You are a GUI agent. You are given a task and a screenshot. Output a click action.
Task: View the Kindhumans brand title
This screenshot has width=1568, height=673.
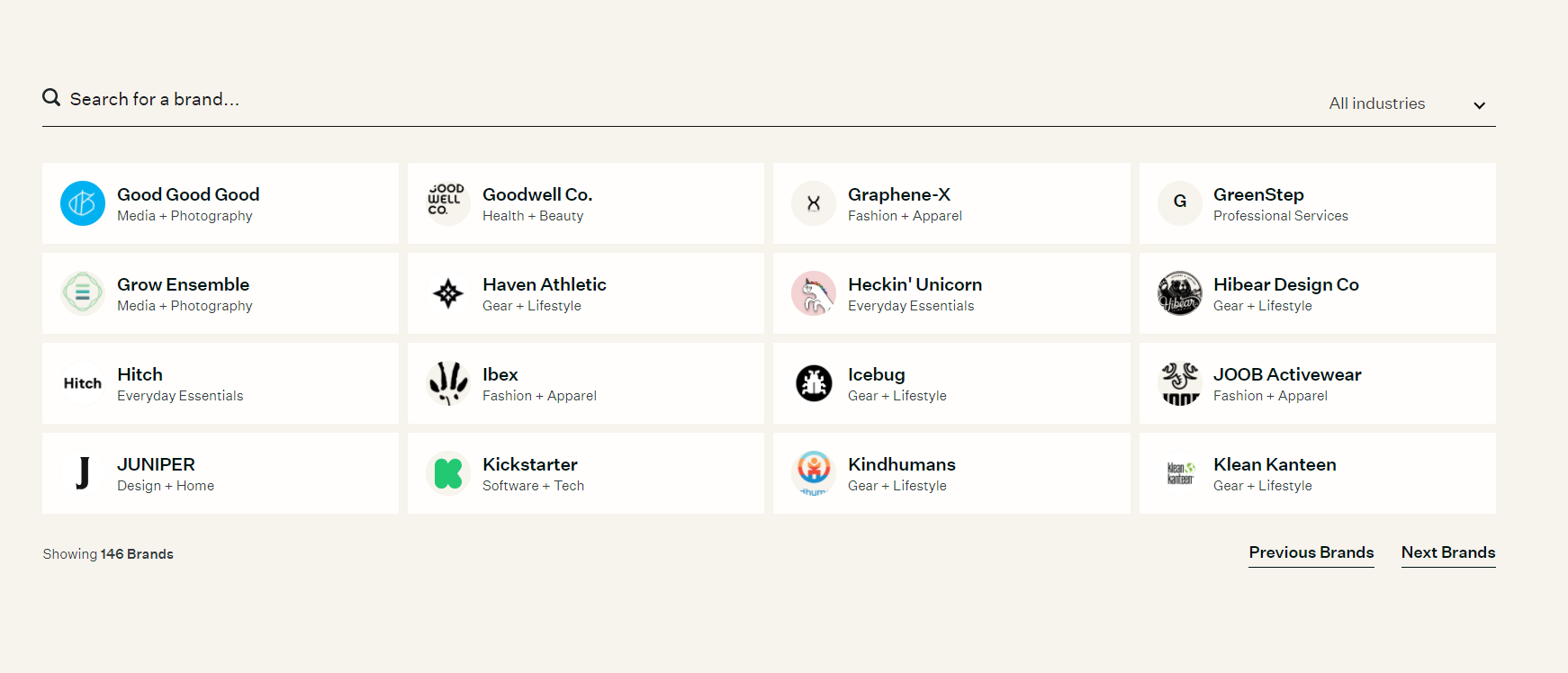tap(902, 464)
